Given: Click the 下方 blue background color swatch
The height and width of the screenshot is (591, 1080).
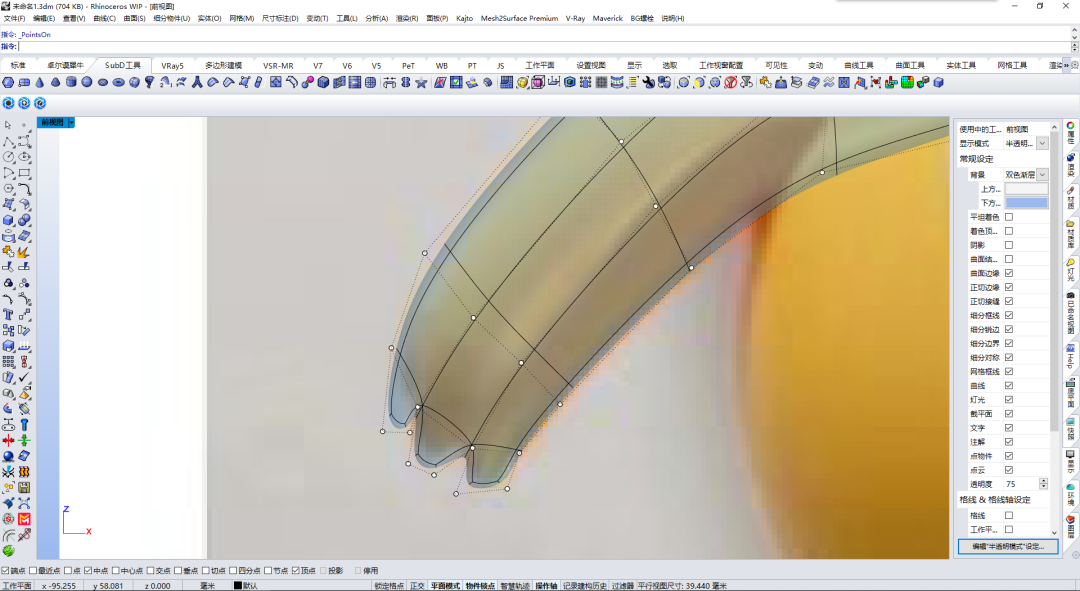Looking at the screenshot, I should 1026,203.
